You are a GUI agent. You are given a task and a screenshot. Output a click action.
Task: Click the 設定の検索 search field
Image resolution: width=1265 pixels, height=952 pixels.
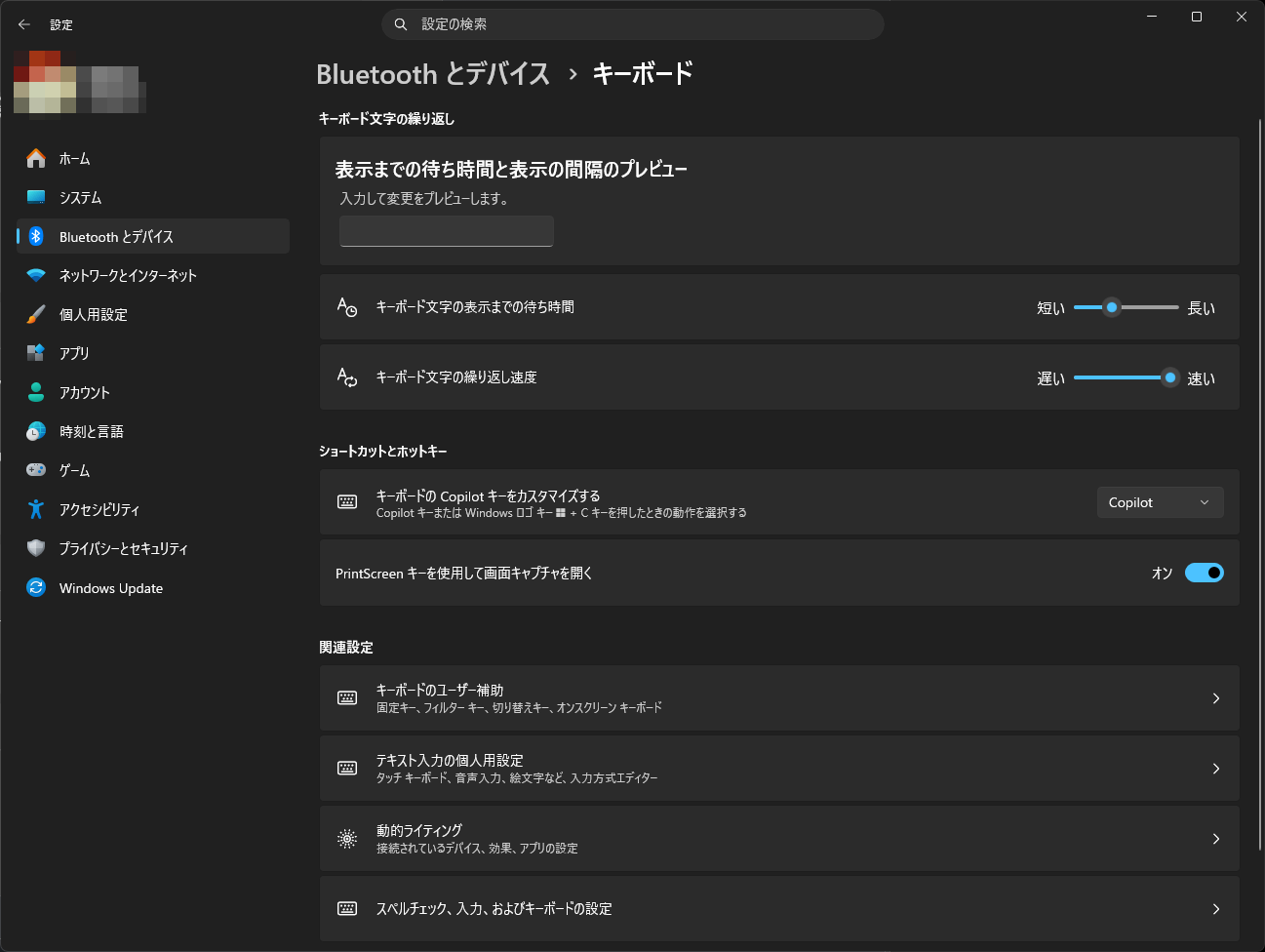coord(632,24)
